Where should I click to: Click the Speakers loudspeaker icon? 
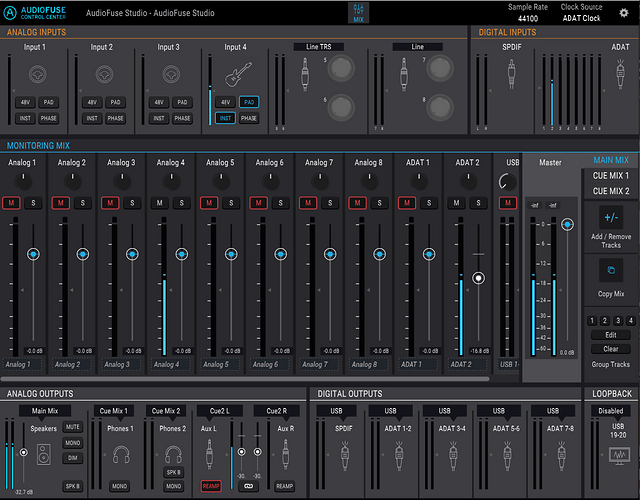pos(44,455)
